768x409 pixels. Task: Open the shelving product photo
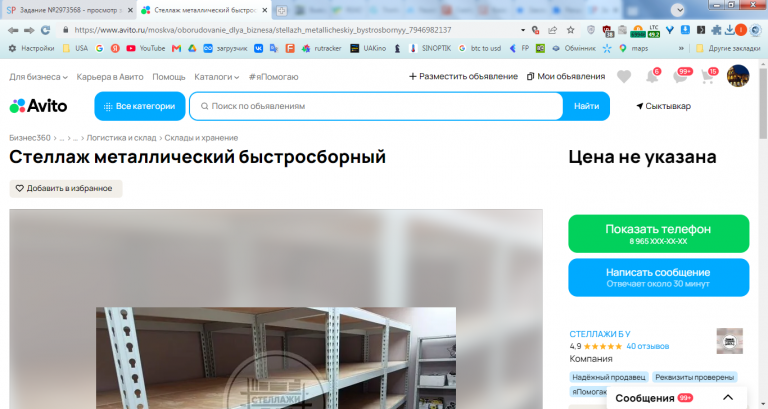276,358
